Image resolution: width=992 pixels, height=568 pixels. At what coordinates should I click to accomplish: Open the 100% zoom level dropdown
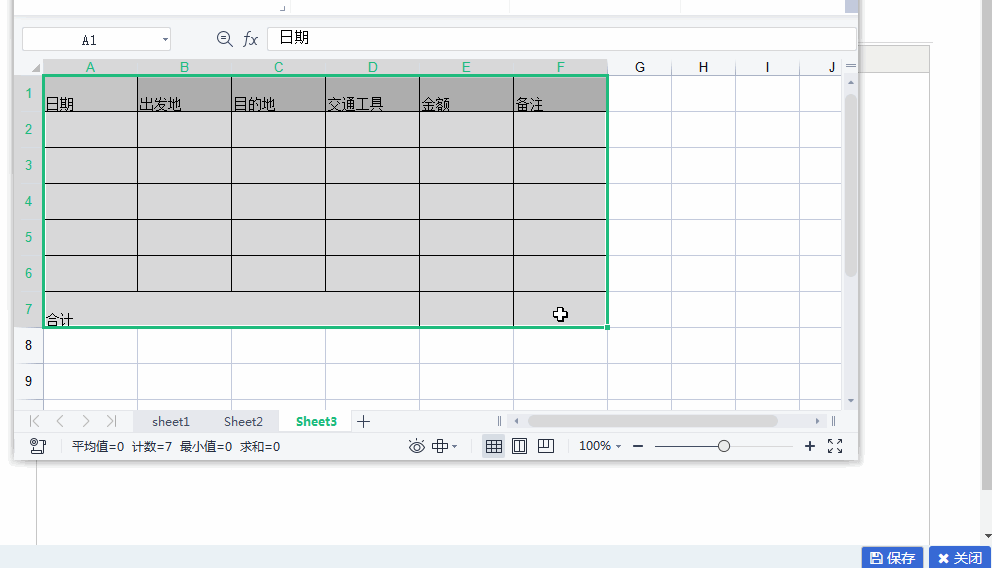(x=600, y=446)
